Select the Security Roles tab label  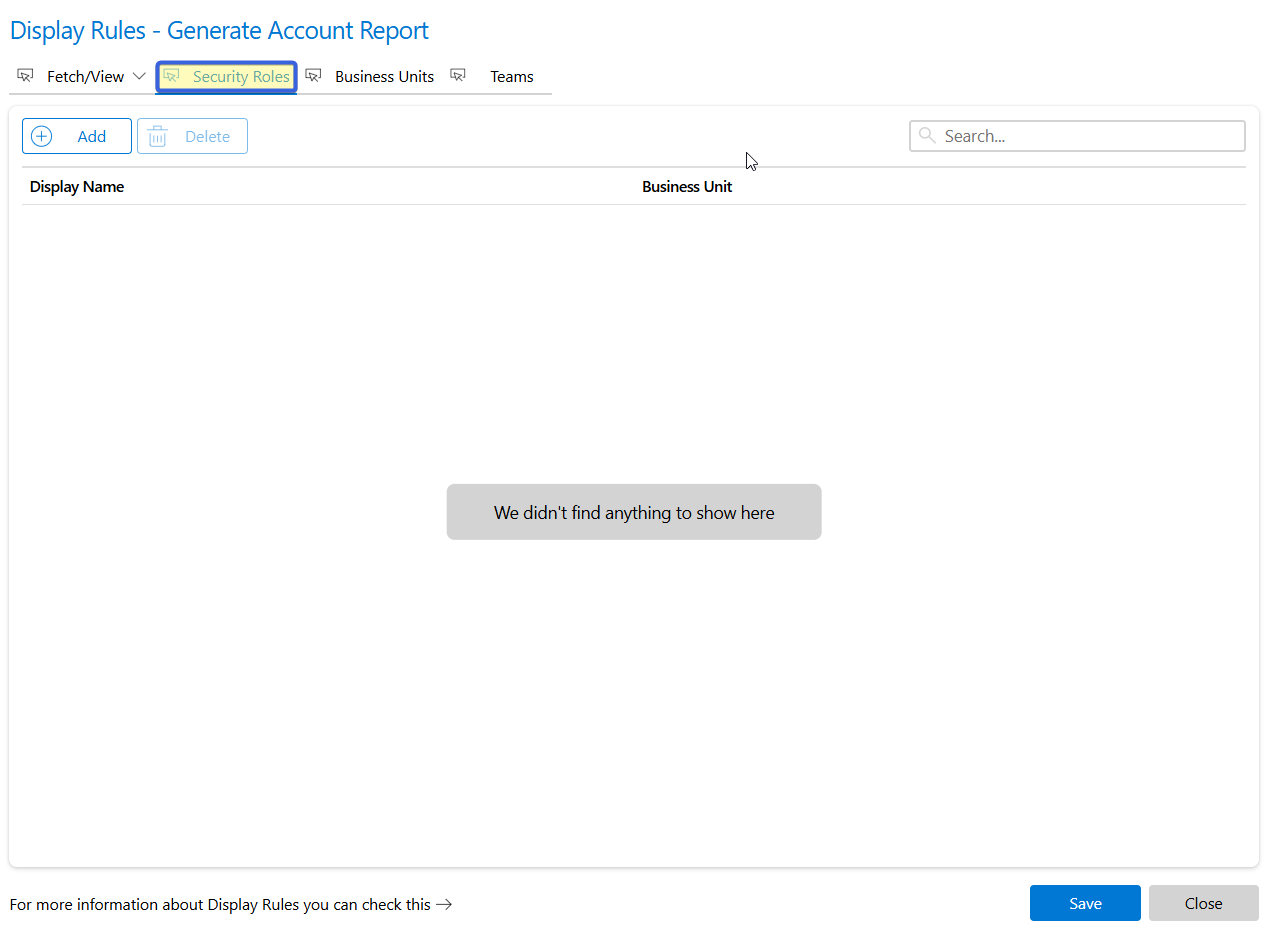(241, 77)
